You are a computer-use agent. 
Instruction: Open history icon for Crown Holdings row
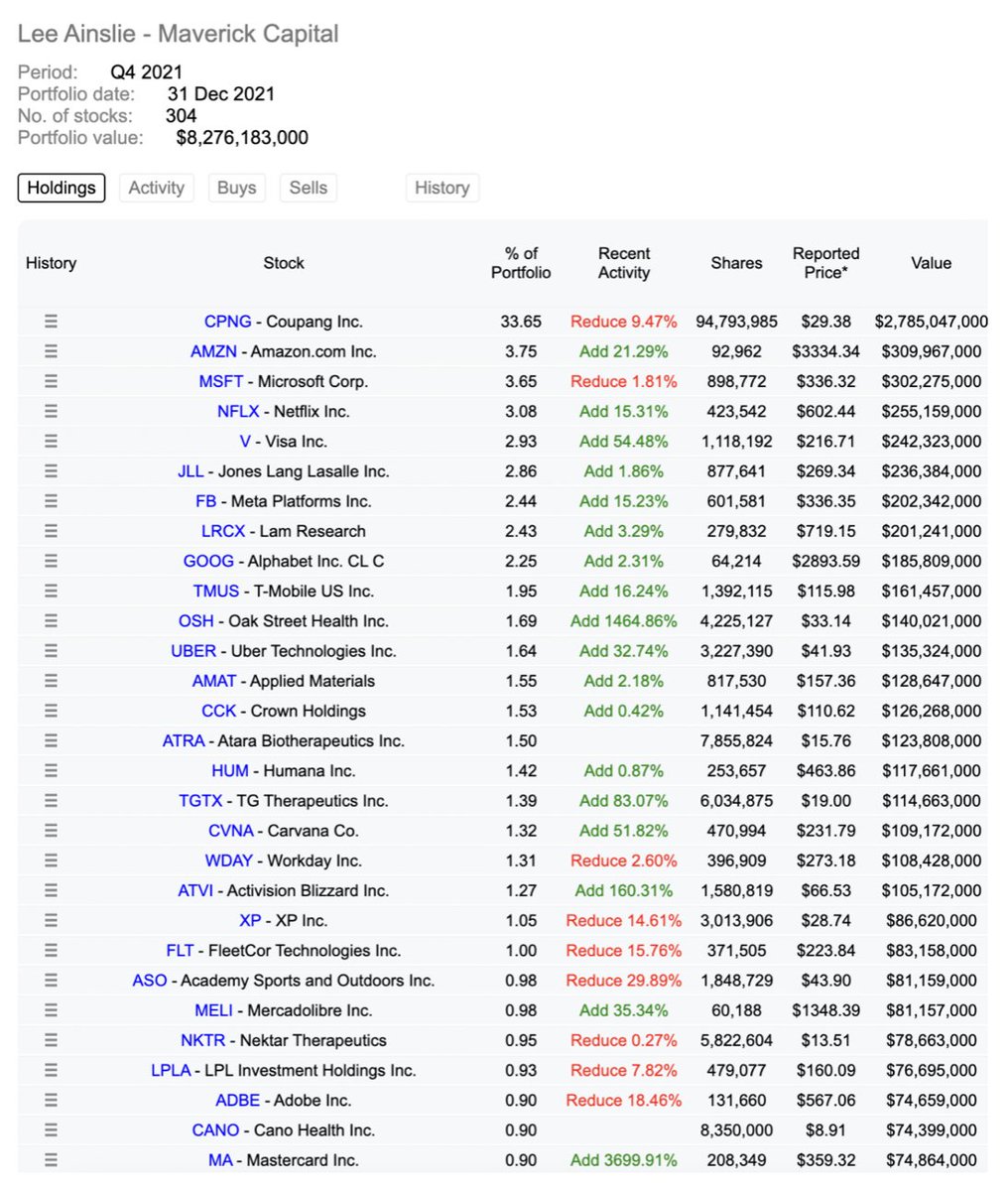(51, 711)
